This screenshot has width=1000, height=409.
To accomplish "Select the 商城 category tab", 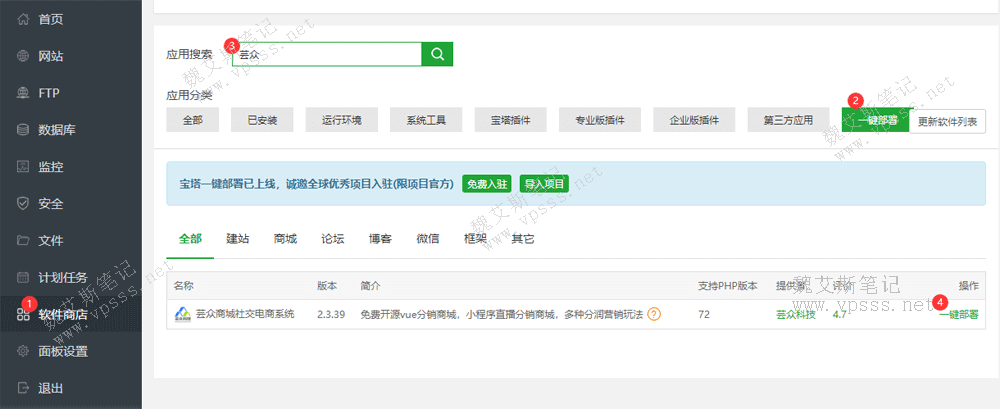I will 285,239.
